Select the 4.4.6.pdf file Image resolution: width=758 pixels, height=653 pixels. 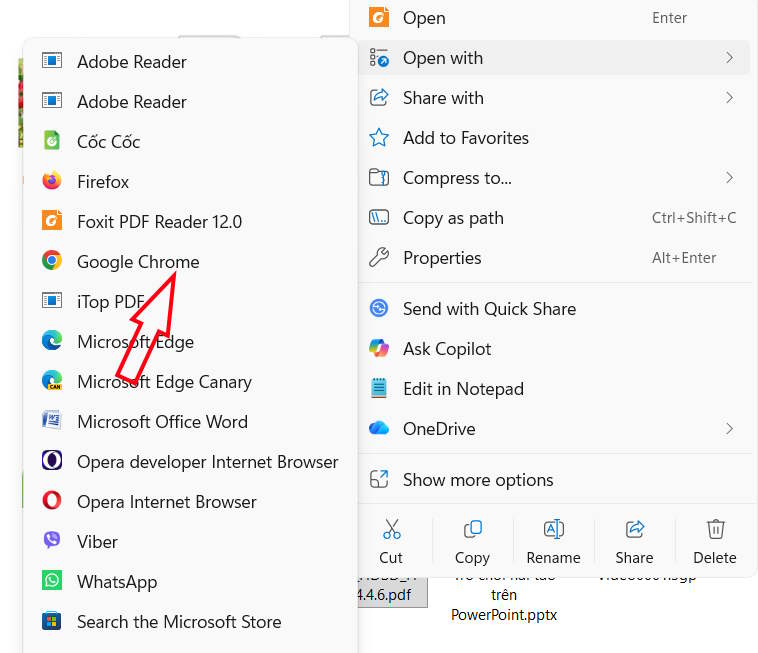pos(393,594)
